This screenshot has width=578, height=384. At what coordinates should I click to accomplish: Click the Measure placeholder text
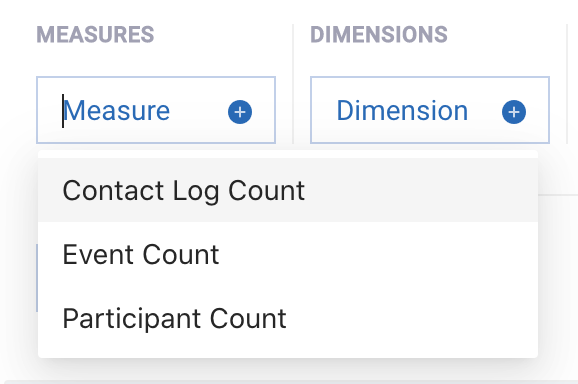116,111
